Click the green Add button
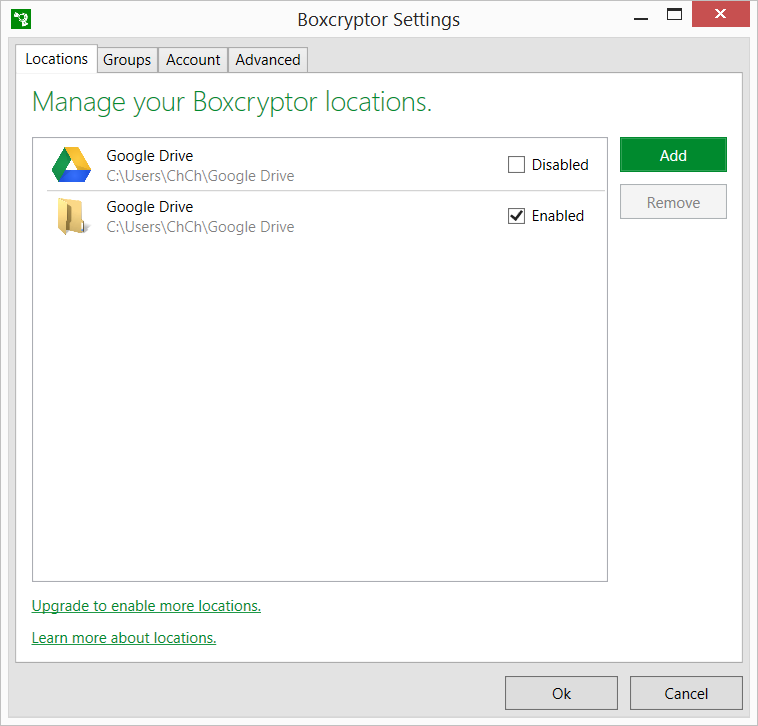 [x=673, y=155]
